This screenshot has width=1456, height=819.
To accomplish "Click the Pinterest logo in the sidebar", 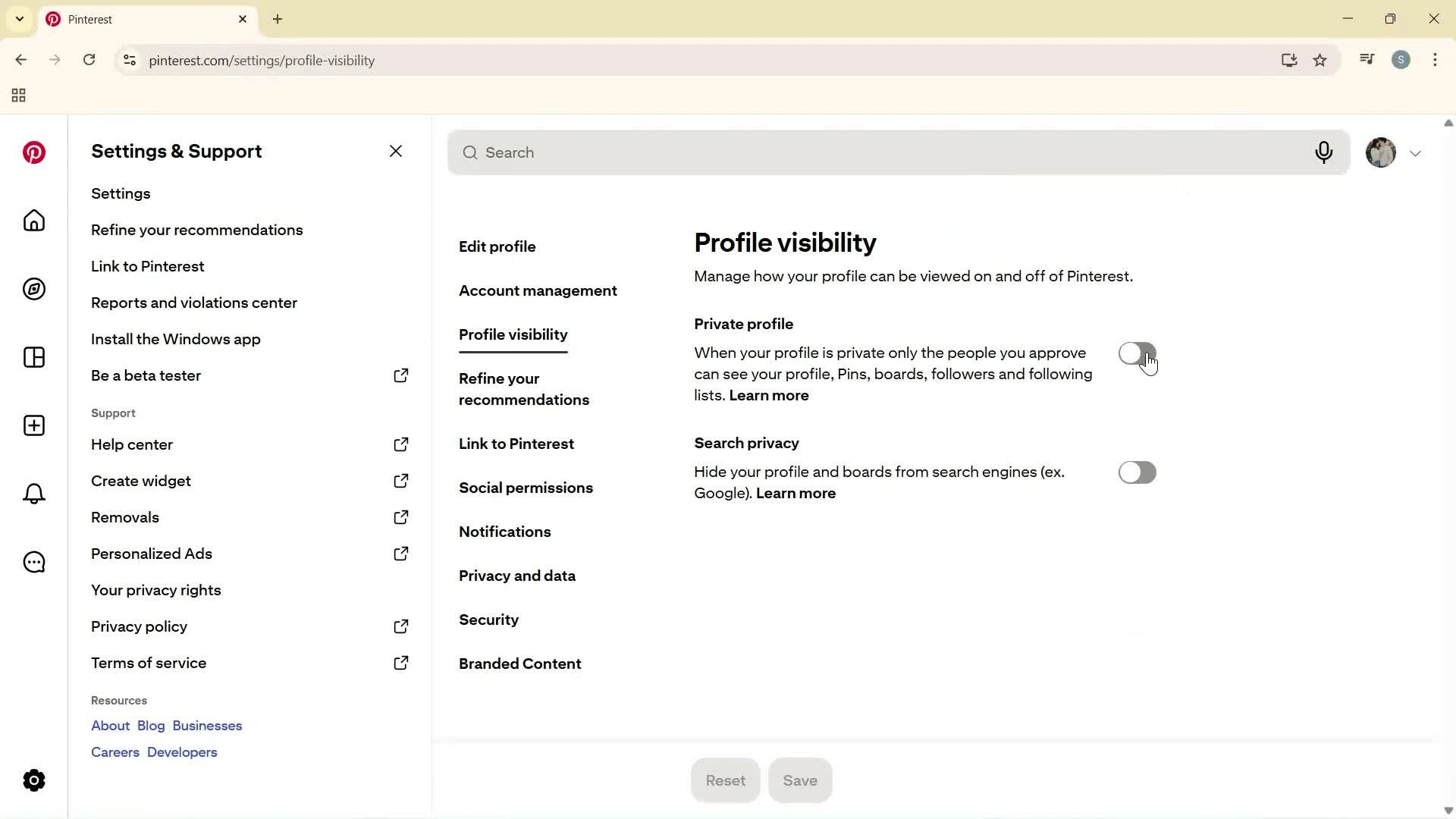I will click(x=33, y=152).
